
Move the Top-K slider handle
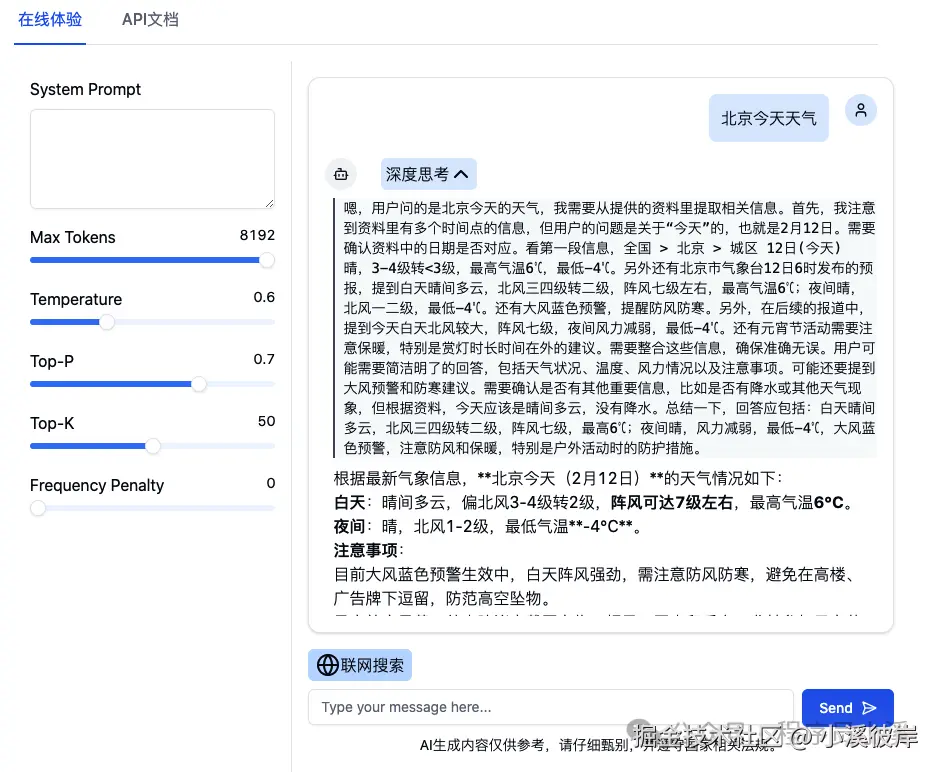[x=153, y=446]
